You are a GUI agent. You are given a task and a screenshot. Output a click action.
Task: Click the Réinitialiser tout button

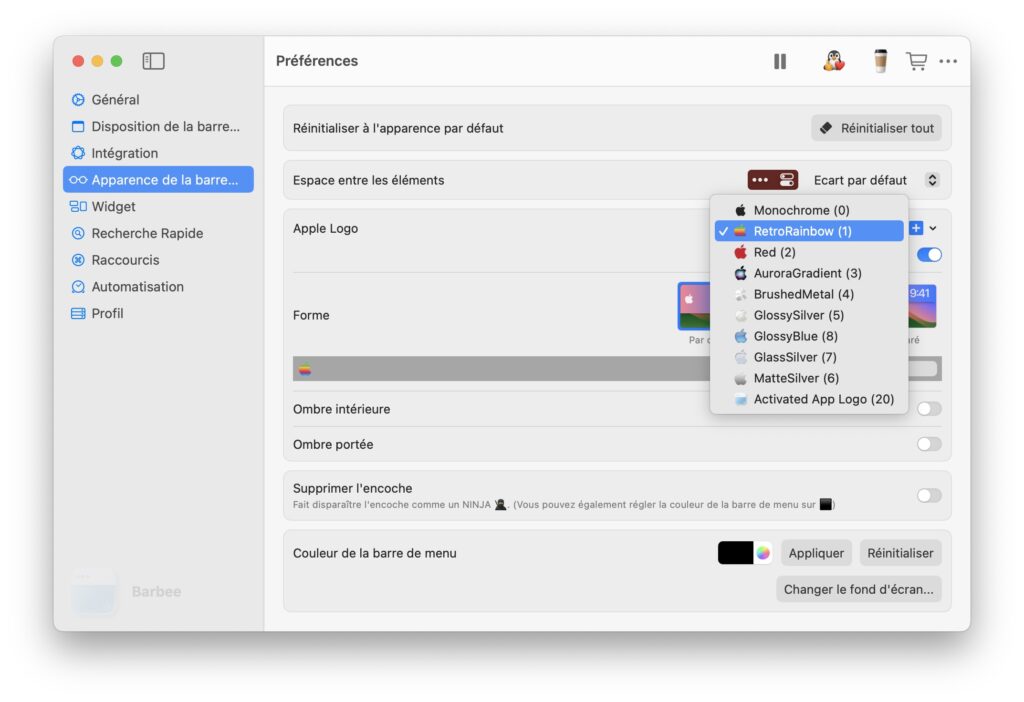876,128
